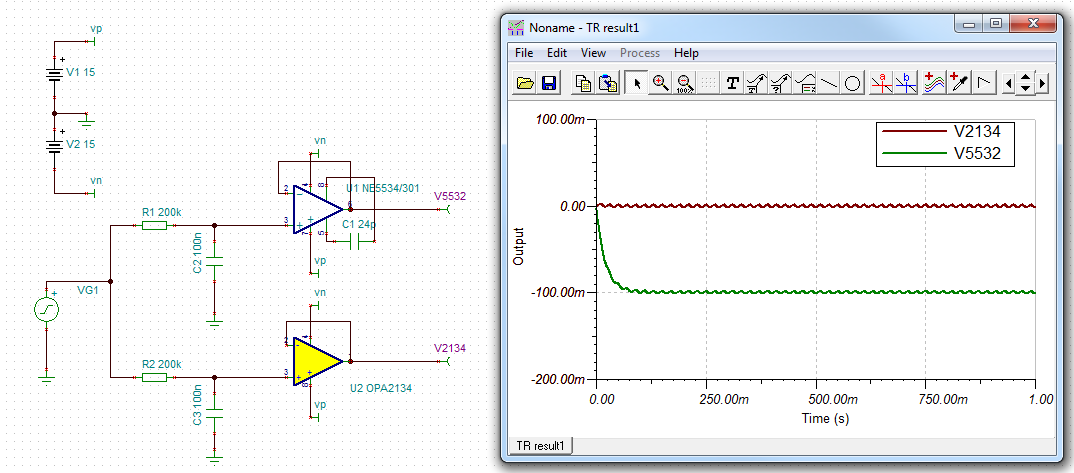1074x473 pixels.
Task: Click the Save floppy disk icon
Action: tap(549, 83)
